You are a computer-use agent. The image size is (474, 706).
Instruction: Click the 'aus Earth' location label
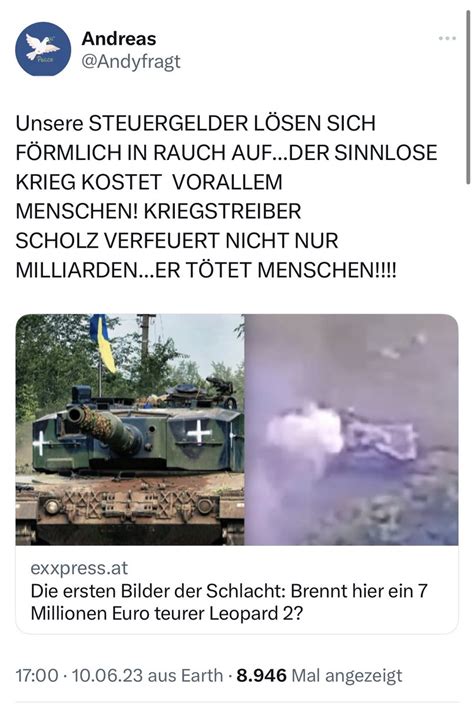tap(185, 675)
